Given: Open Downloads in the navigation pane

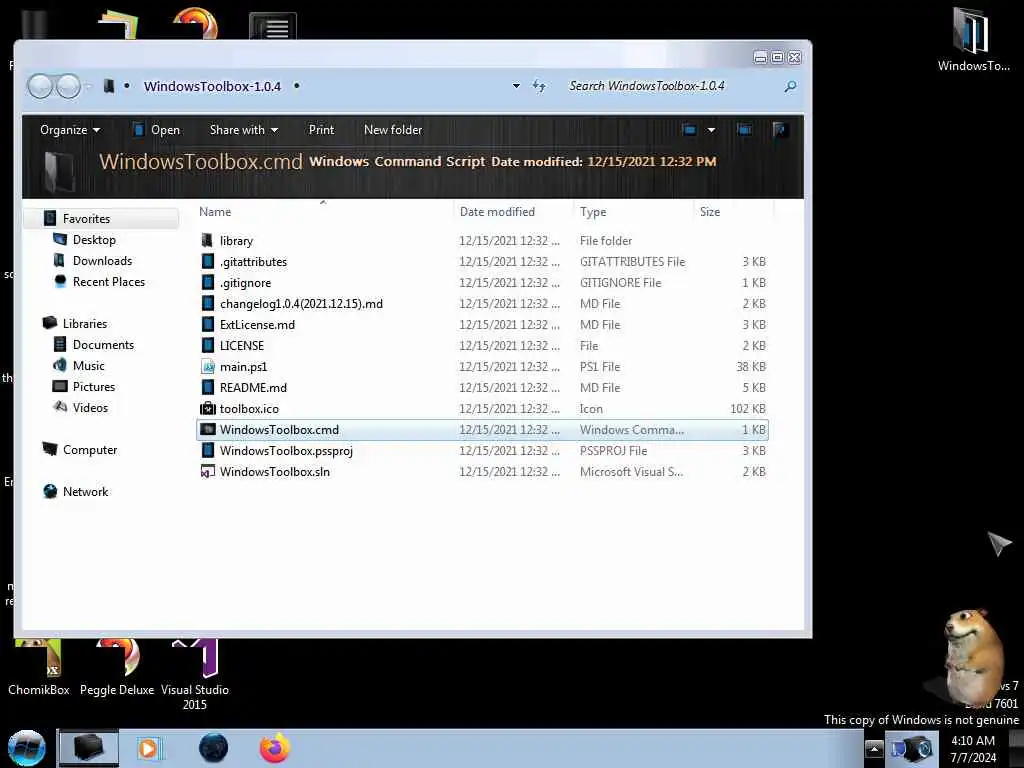Looking at the screenshot, I should (x=103, y=261).
